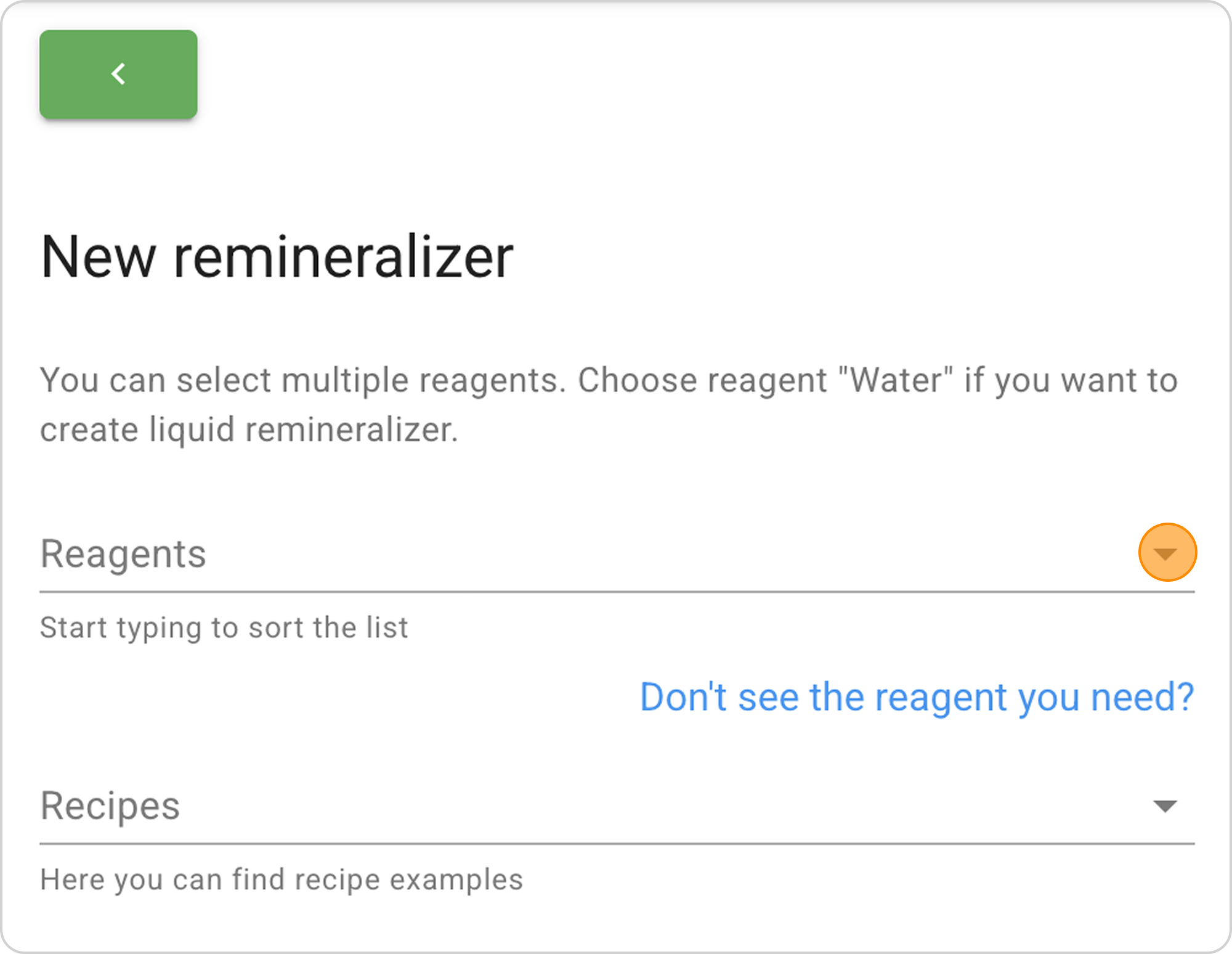Click the orange highlighted triangle icon
Image resolution: width=1232 pixels, height=954 pixels.
(x=1167, y=553)
